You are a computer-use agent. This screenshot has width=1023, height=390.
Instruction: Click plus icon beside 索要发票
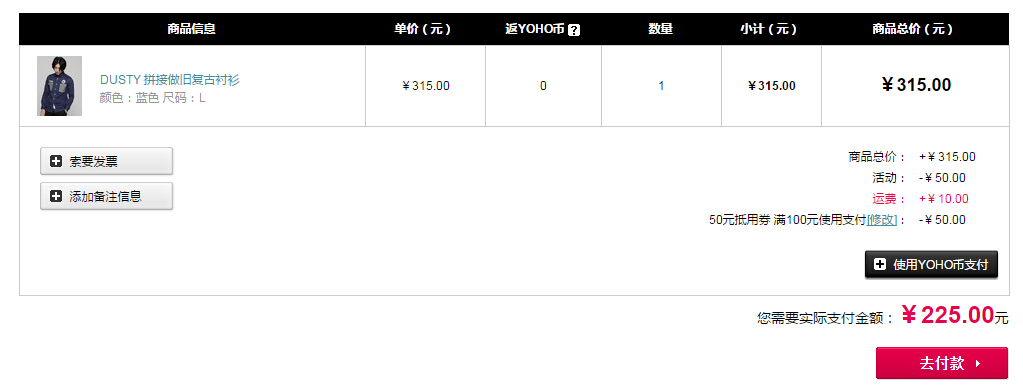[x=56, y=161]
